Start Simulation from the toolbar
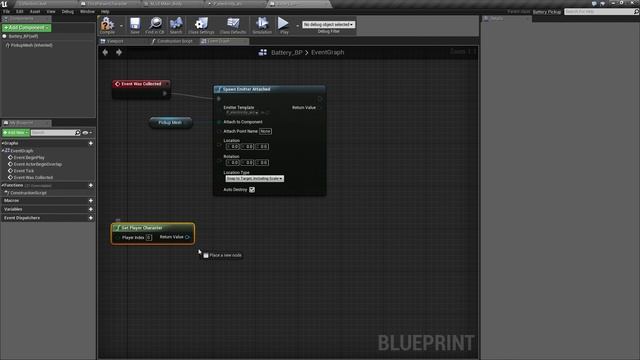 point(262,25)
